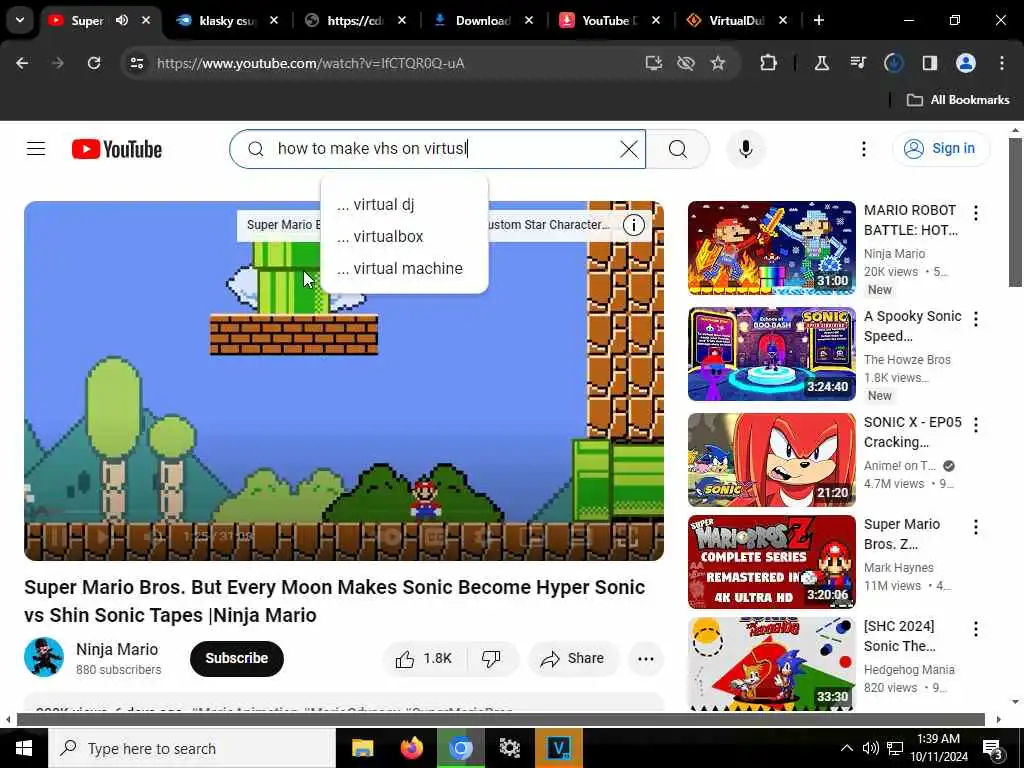Open the VirtualDub taskbar app
The height and width of the screenshot is (768, 1024).
coord(558,748)
